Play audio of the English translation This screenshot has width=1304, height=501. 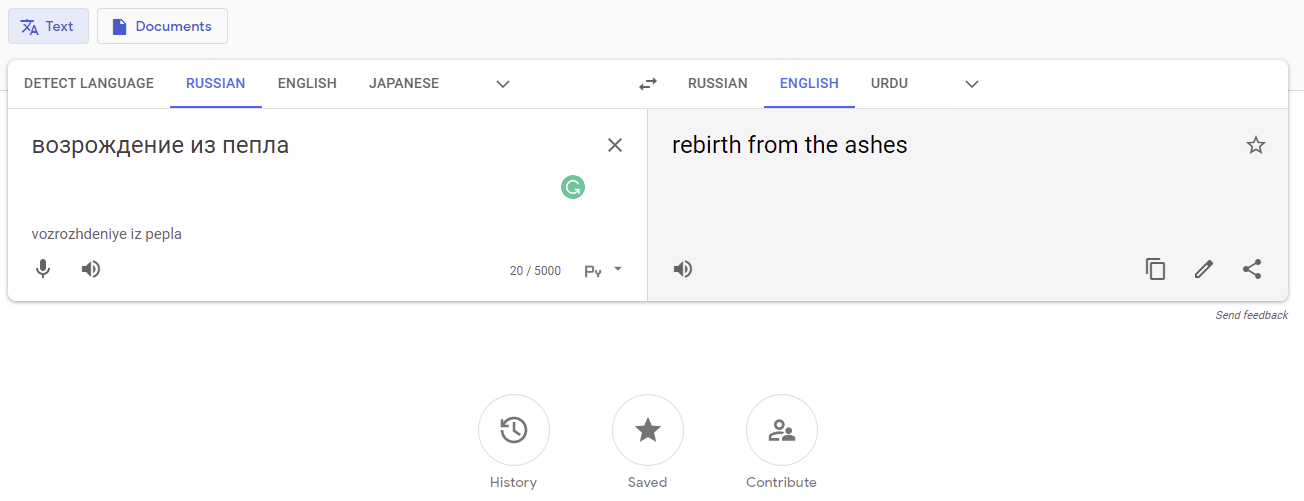point(683,269)
